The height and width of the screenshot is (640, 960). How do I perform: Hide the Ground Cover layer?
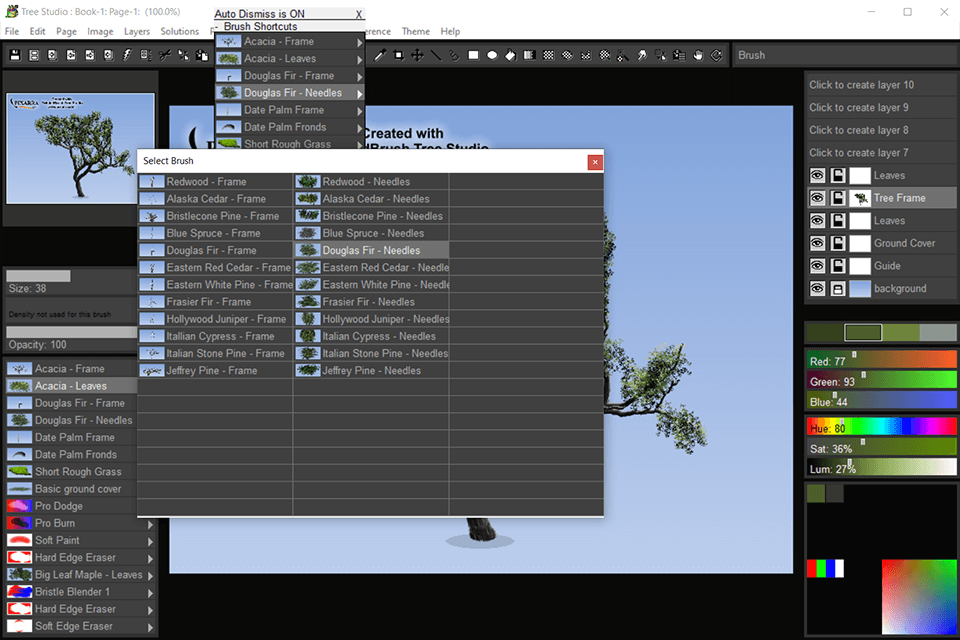pos(817,243)
